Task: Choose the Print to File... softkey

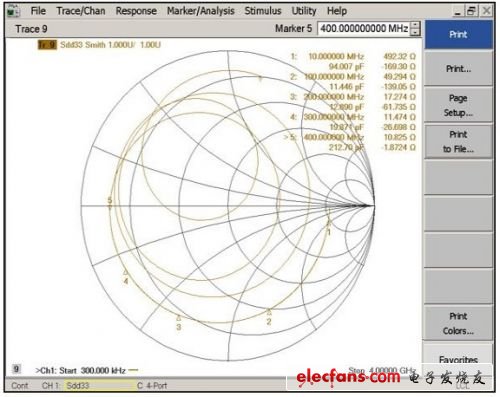Action: point(458,142)
